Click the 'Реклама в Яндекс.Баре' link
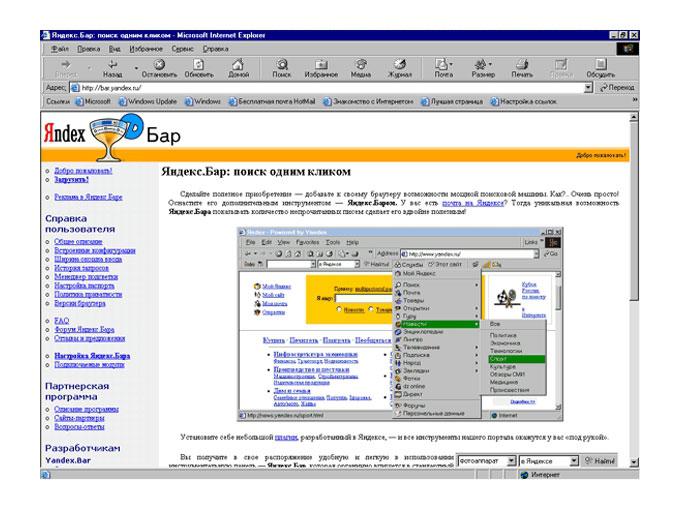The height and width of the screenshot is (510, 680). point(88,197)
